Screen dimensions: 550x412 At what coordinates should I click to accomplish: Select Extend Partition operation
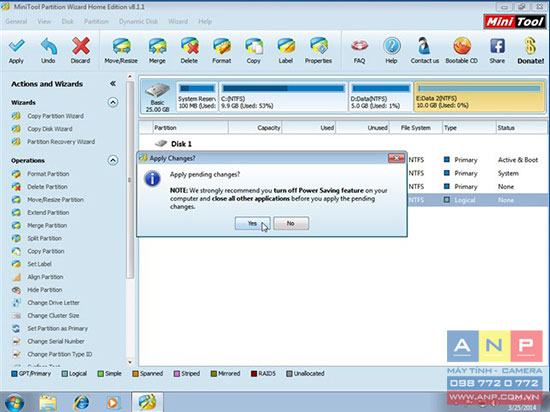pyautogui.click(x=48, y=213)
